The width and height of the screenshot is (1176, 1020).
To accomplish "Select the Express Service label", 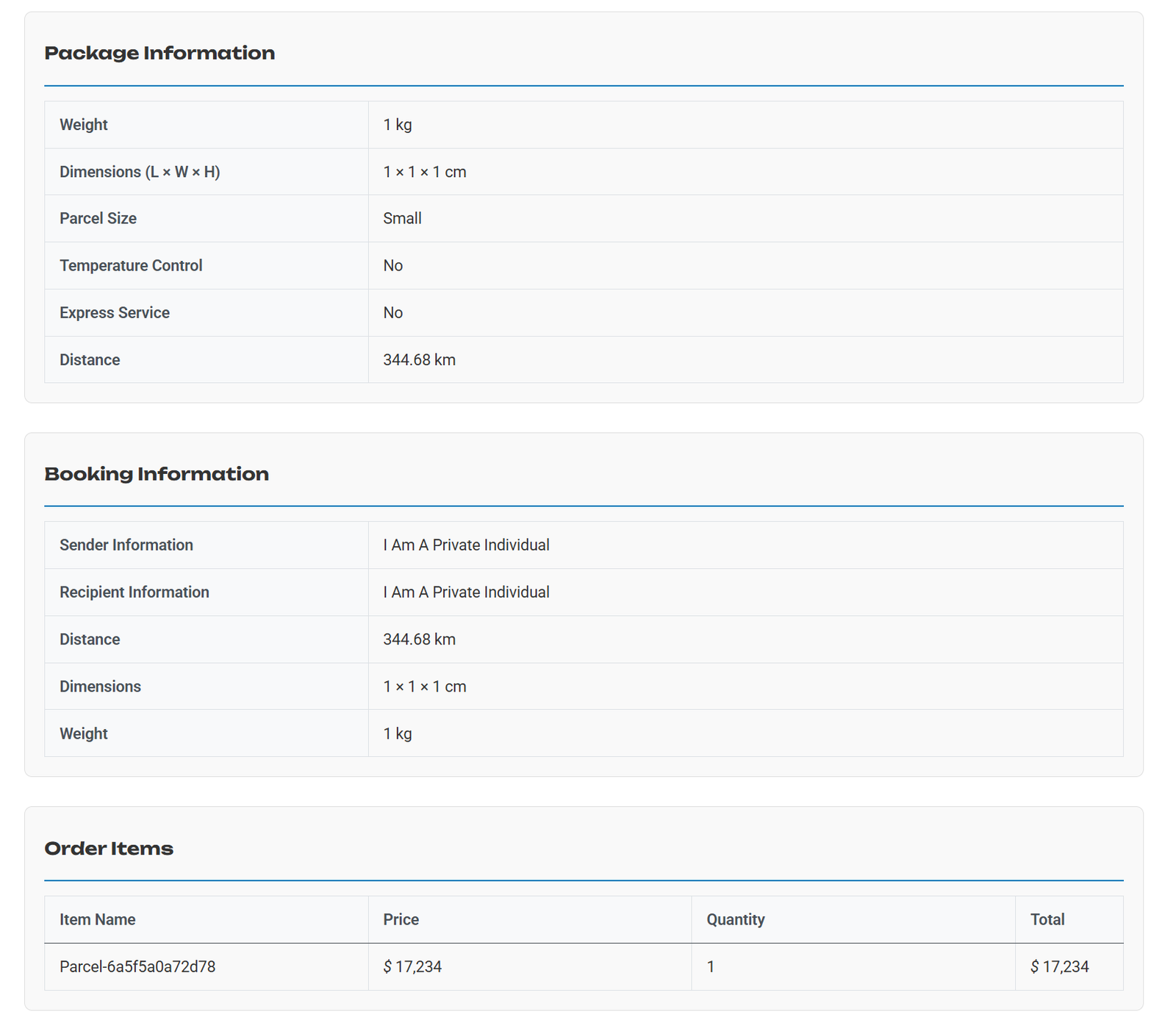I will point(115,312).
